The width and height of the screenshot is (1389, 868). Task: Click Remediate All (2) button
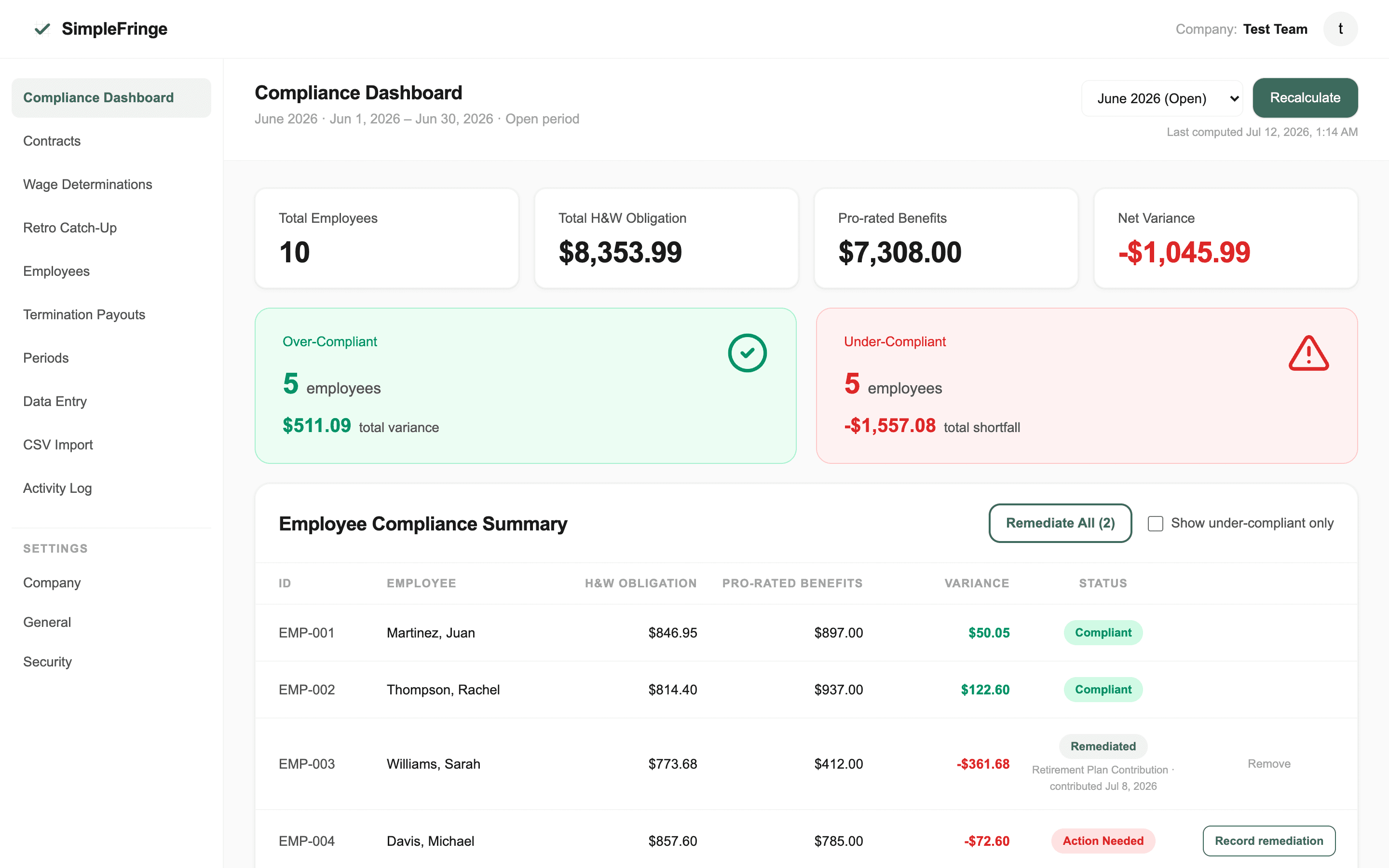pos(1060,523)
